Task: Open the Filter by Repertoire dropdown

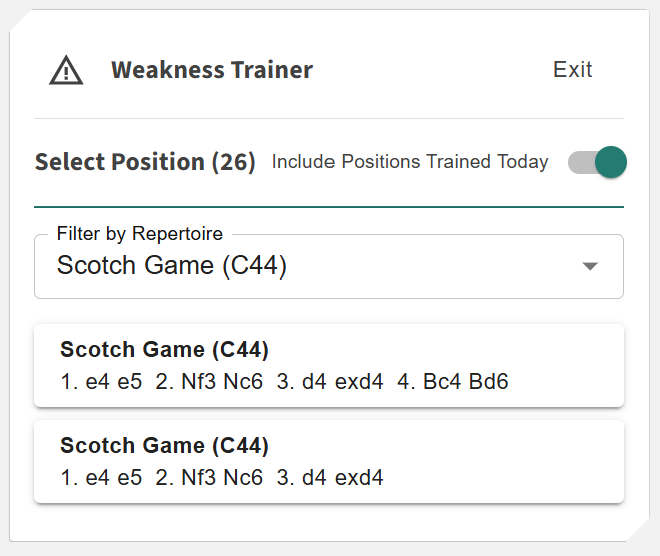Action: (x=328, y=266)
